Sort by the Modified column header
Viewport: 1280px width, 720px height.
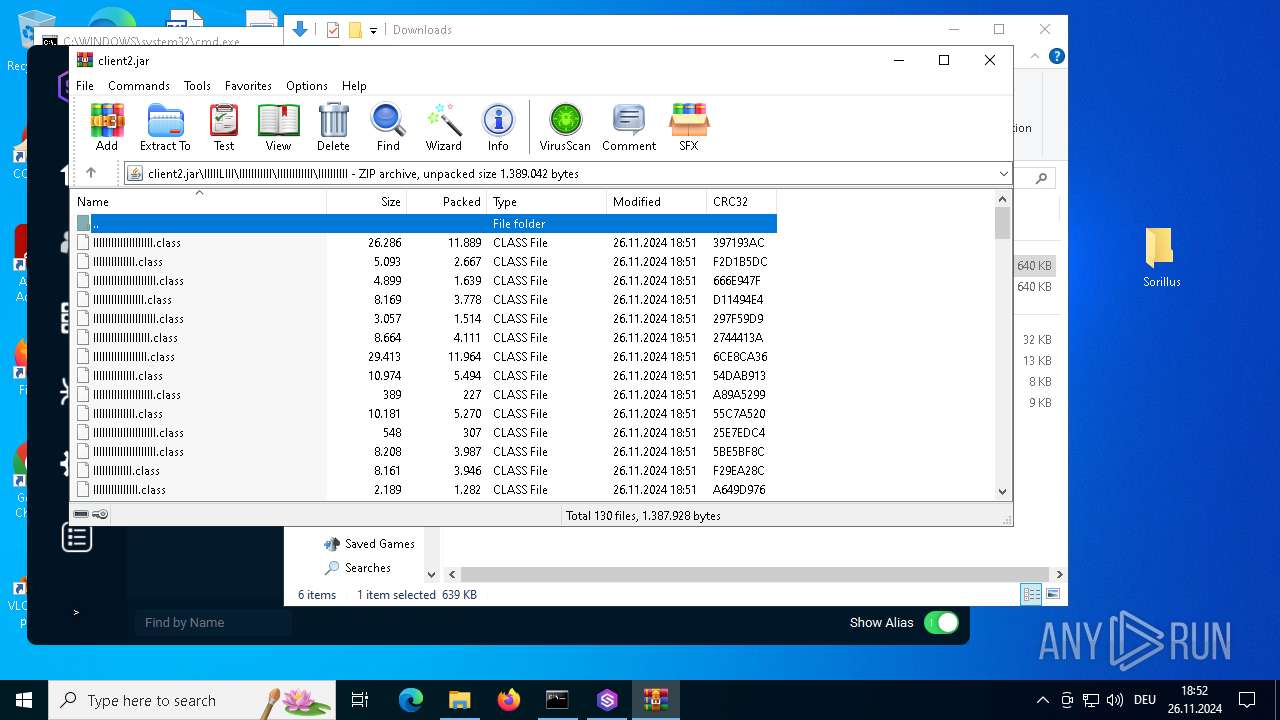coord(656,202)
